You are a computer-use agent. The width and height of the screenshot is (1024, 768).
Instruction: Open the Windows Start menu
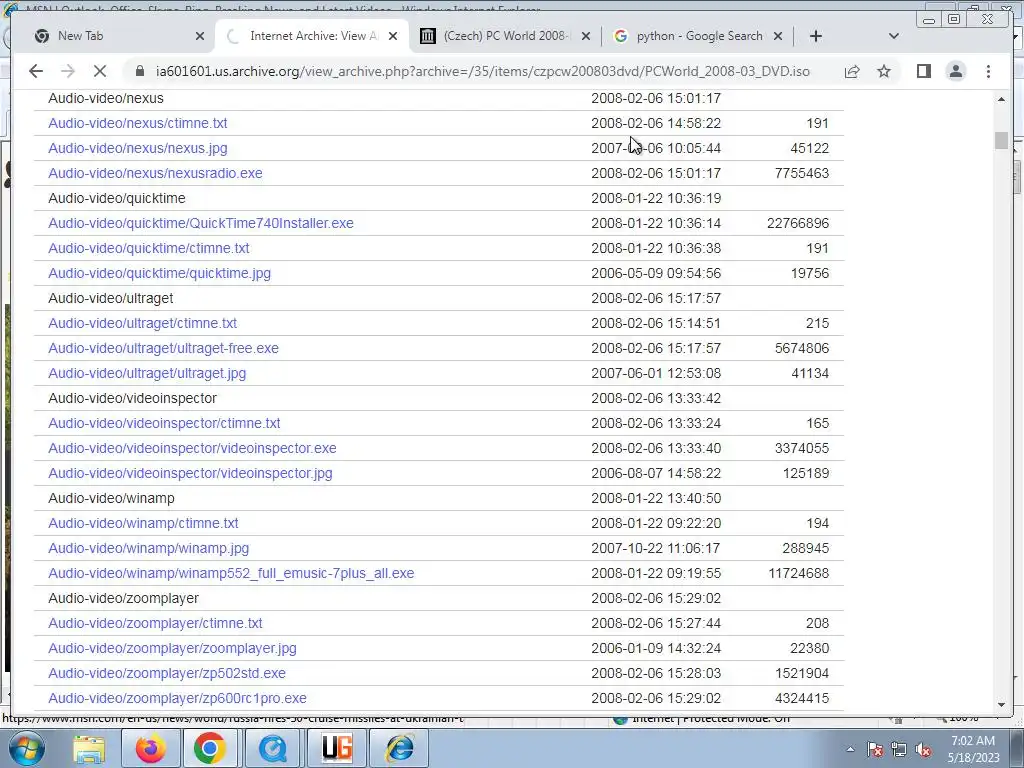tap(26, 748)
